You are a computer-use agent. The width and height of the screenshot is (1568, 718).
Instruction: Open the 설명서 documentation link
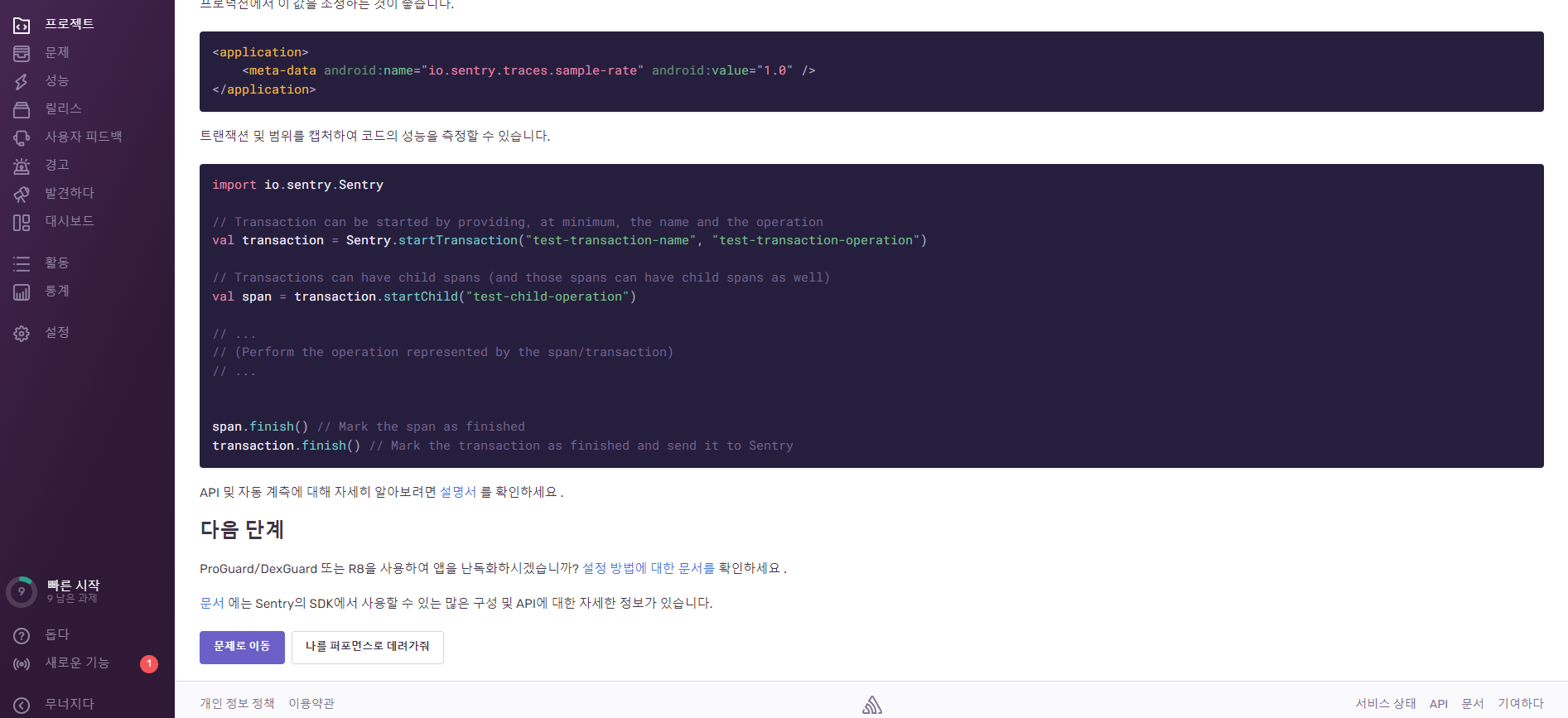[458, 492]
